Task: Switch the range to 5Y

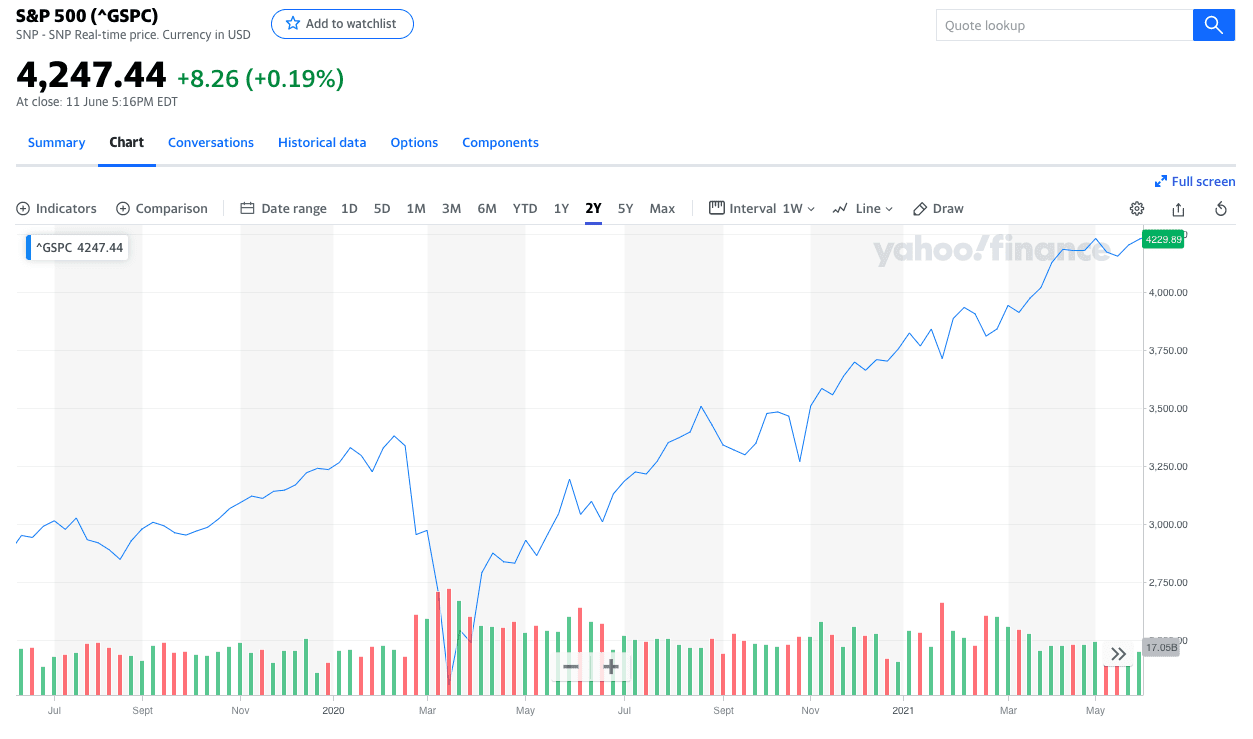Action: tap(625, 209)
